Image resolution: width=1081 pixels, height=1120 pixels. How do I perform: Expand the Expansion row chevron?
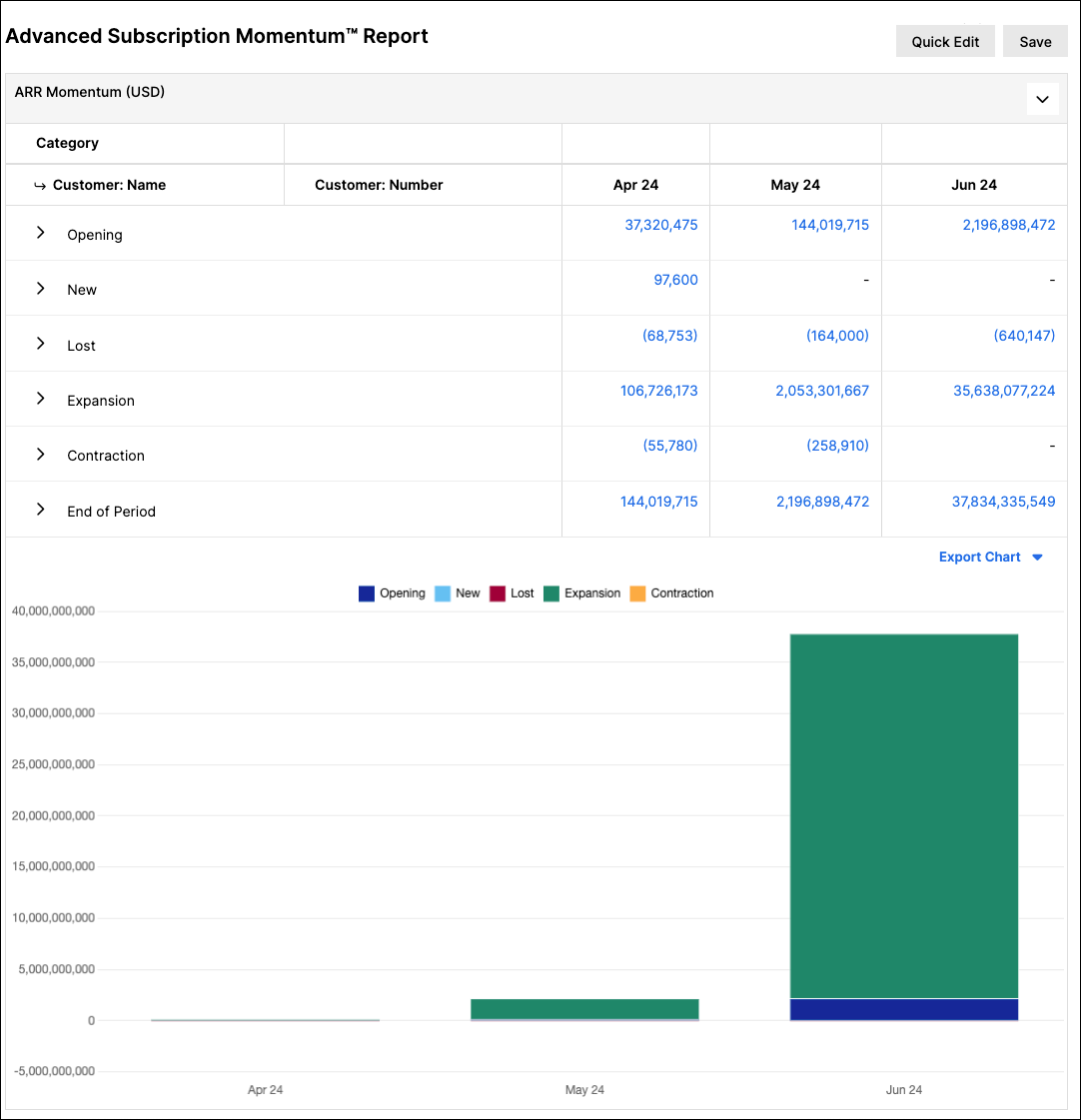(x=41, y=399)
